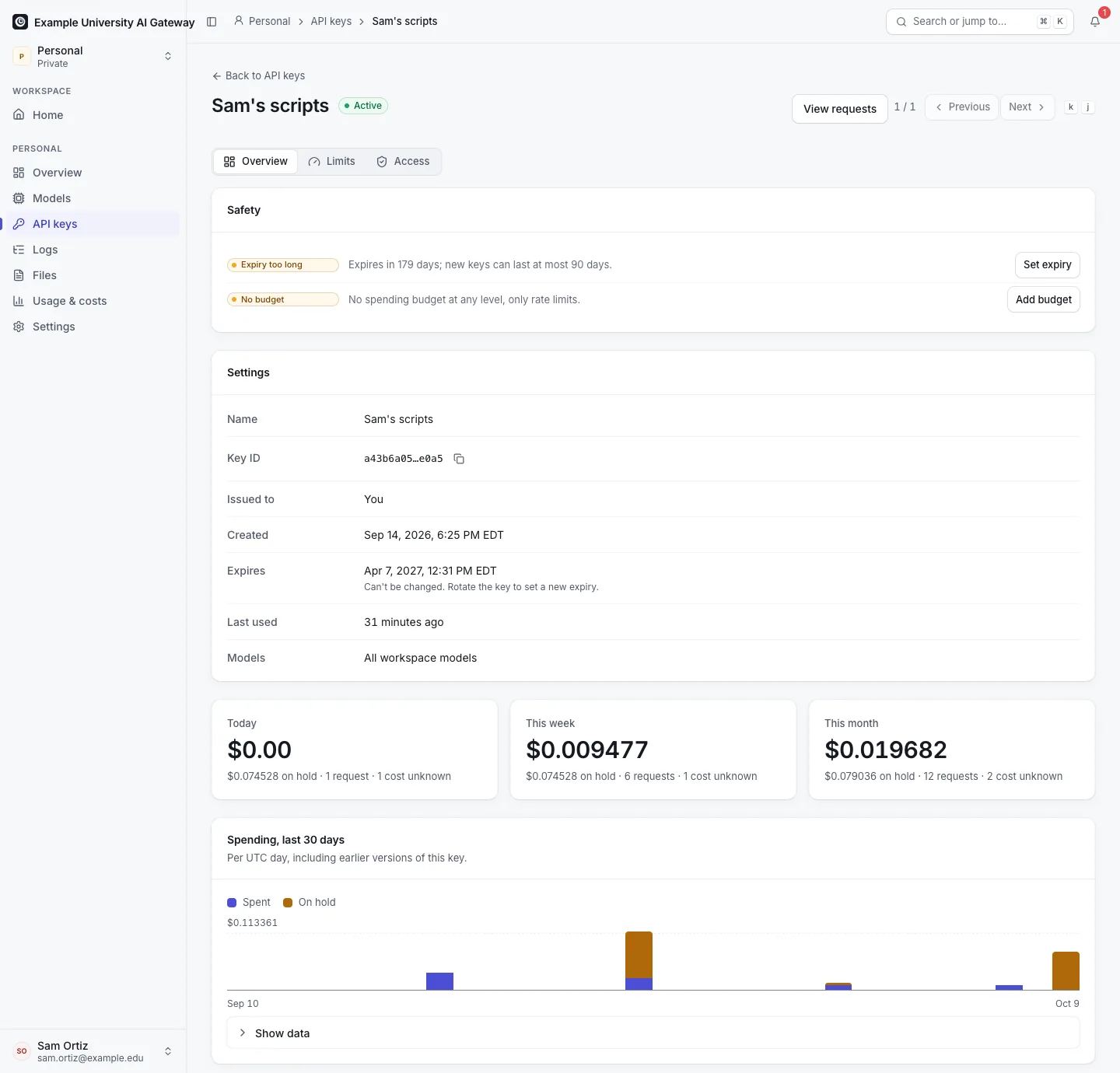Go to the Previous key
Image resolution: width=1120 pixels, height=1073 pixels.
[962, 107]
